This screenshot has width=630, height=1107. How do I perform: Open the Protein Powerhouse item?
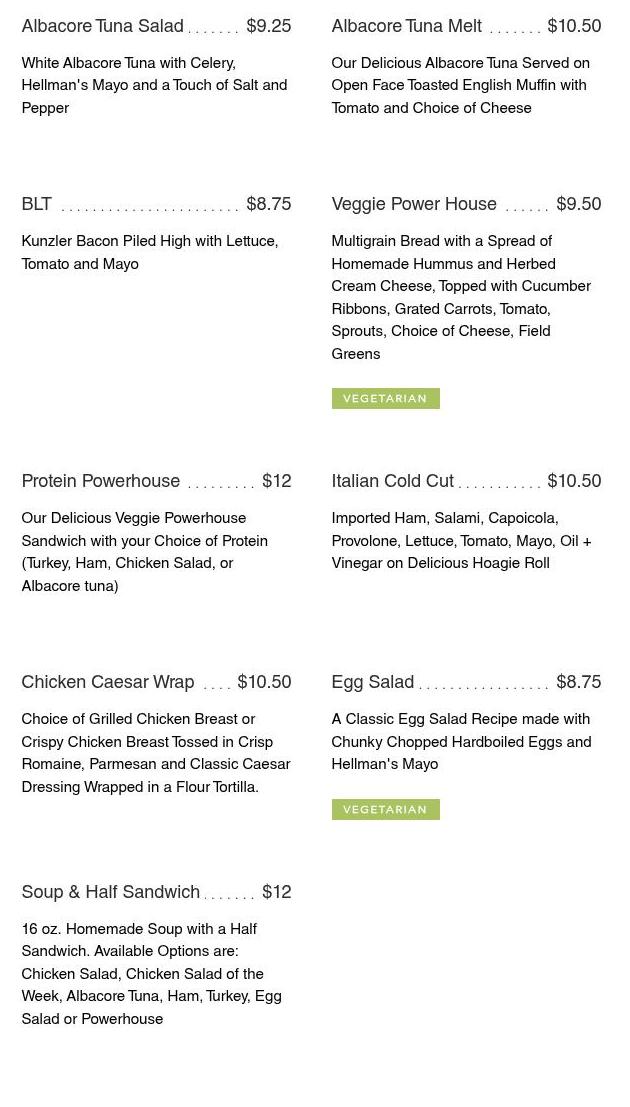tap(101, 481)
